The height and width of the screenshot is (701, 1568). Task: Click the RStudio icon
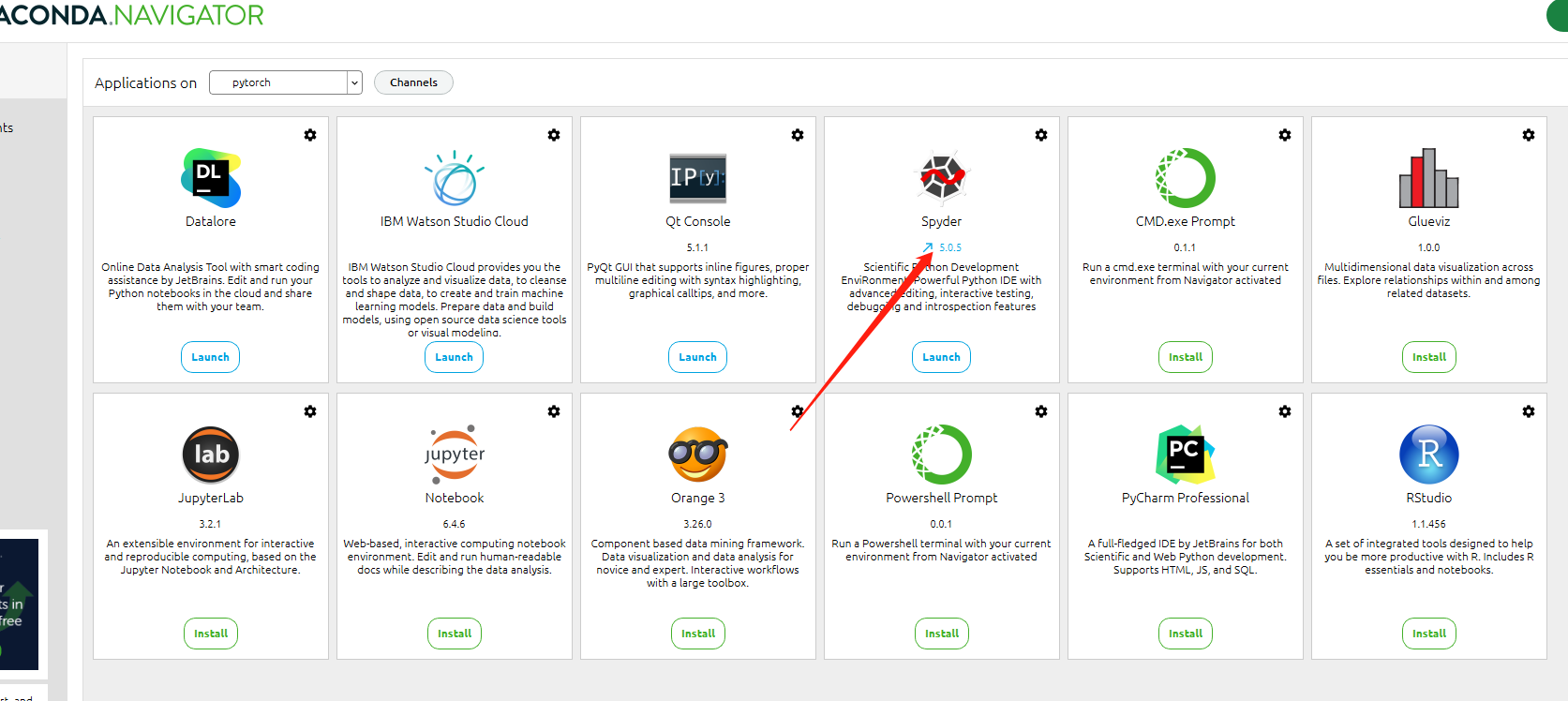tap(1429, 455)
